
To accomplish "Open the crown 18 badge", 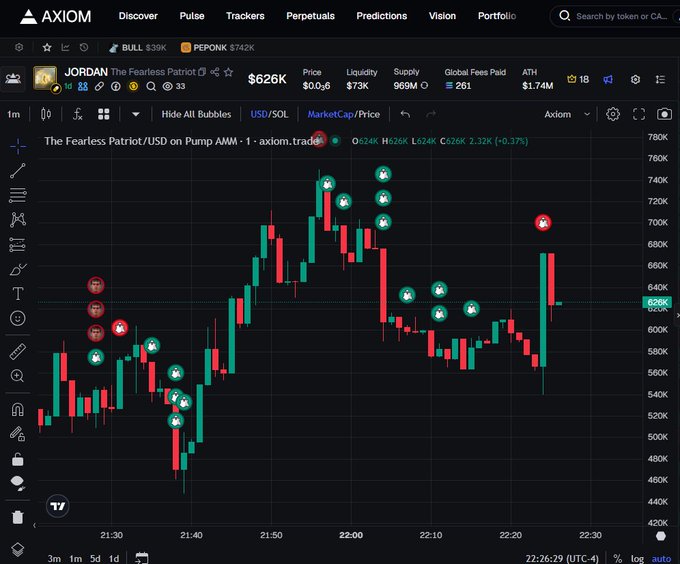I will (578, 79).
